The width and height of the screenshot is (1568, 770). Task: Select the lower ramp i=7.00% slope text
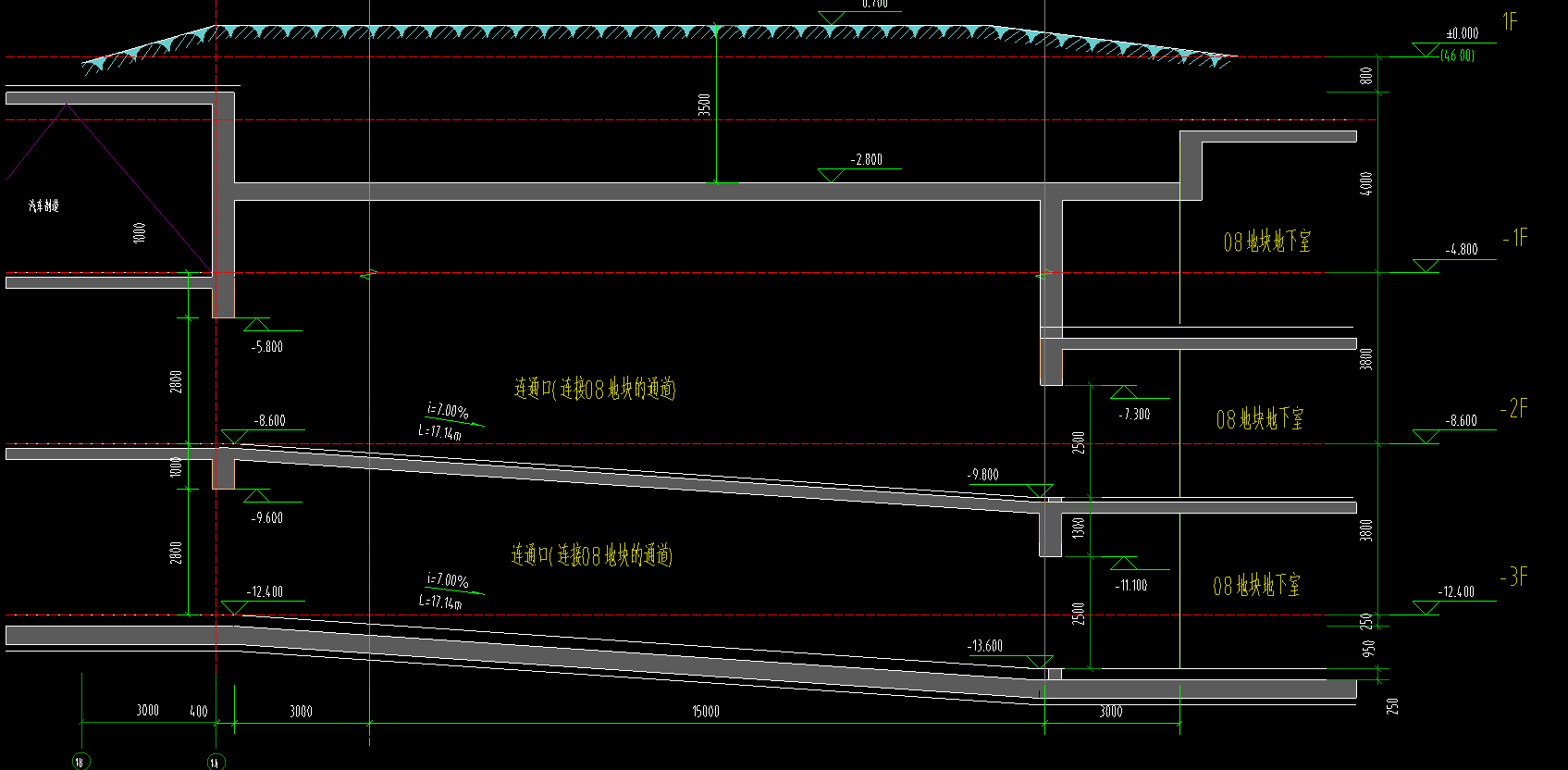pos(448,580)
